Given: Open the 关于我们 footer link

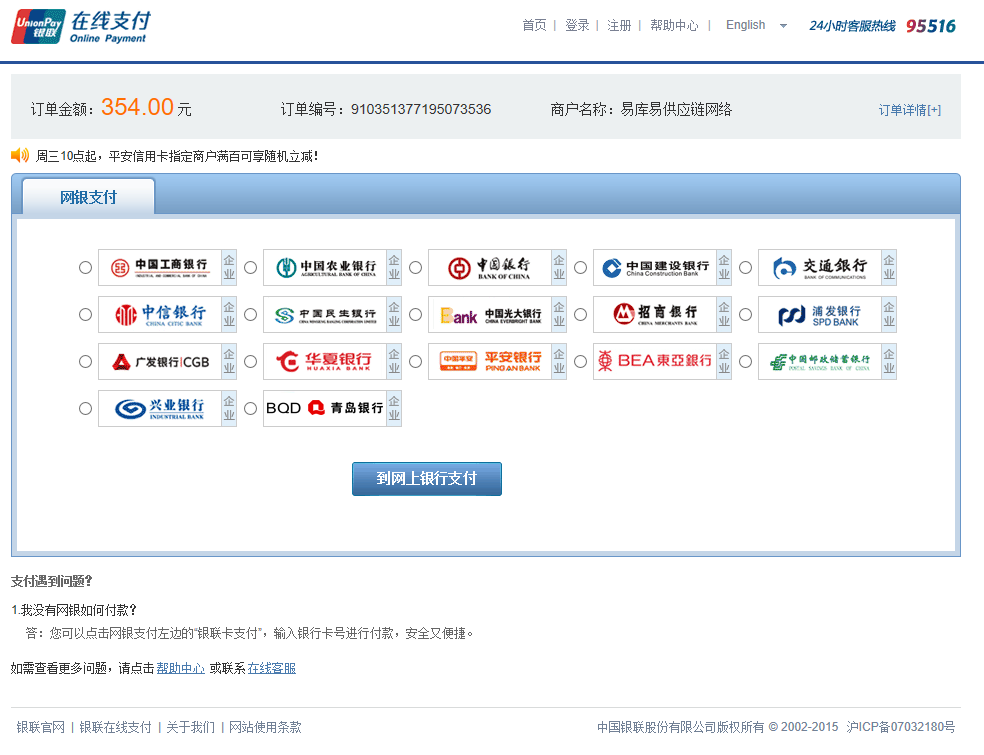Looking at the screenshot, I should tap(190, 727).
